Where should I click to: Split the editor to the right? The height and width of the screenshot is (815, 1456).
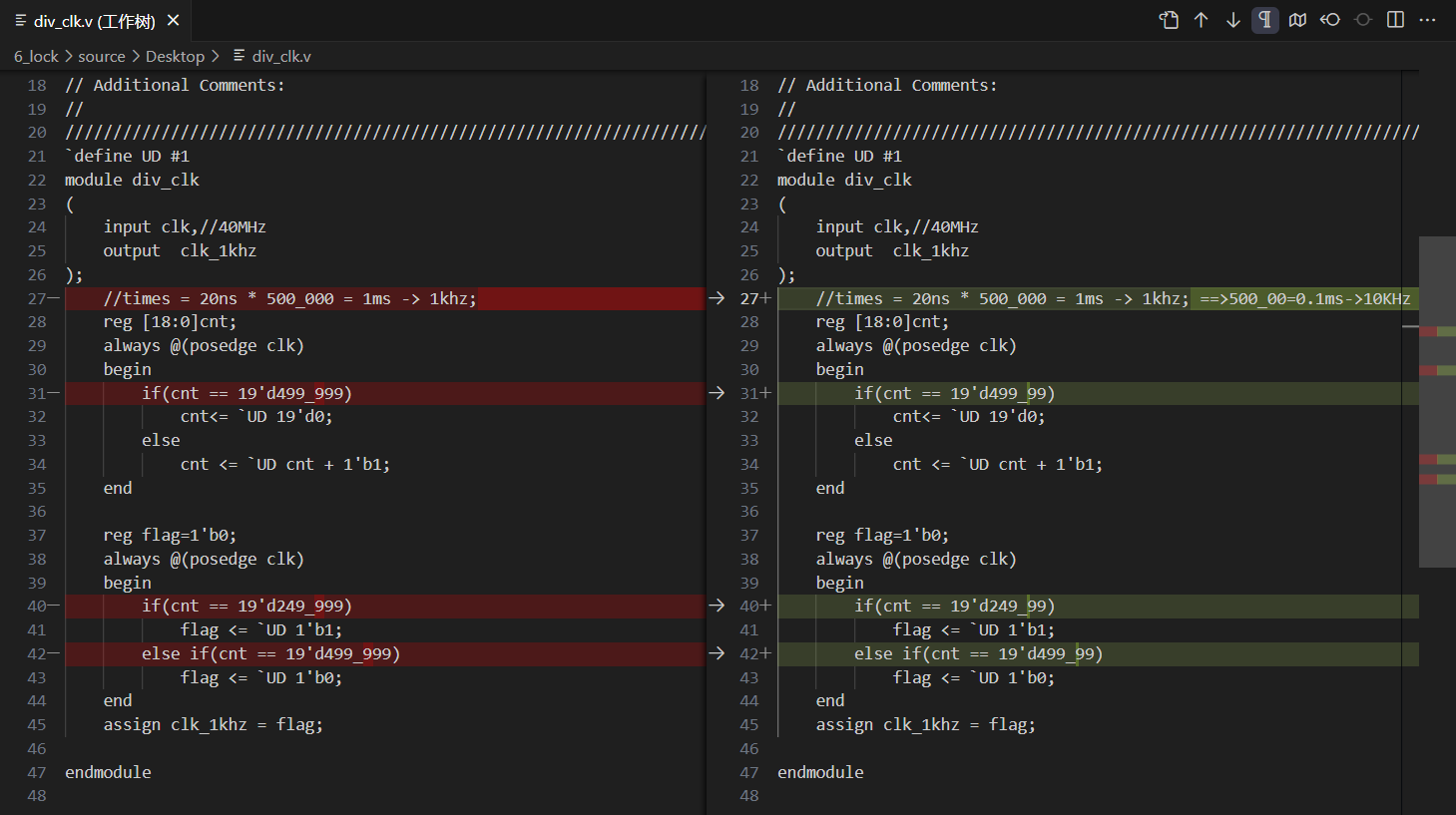pos(1395,20)
